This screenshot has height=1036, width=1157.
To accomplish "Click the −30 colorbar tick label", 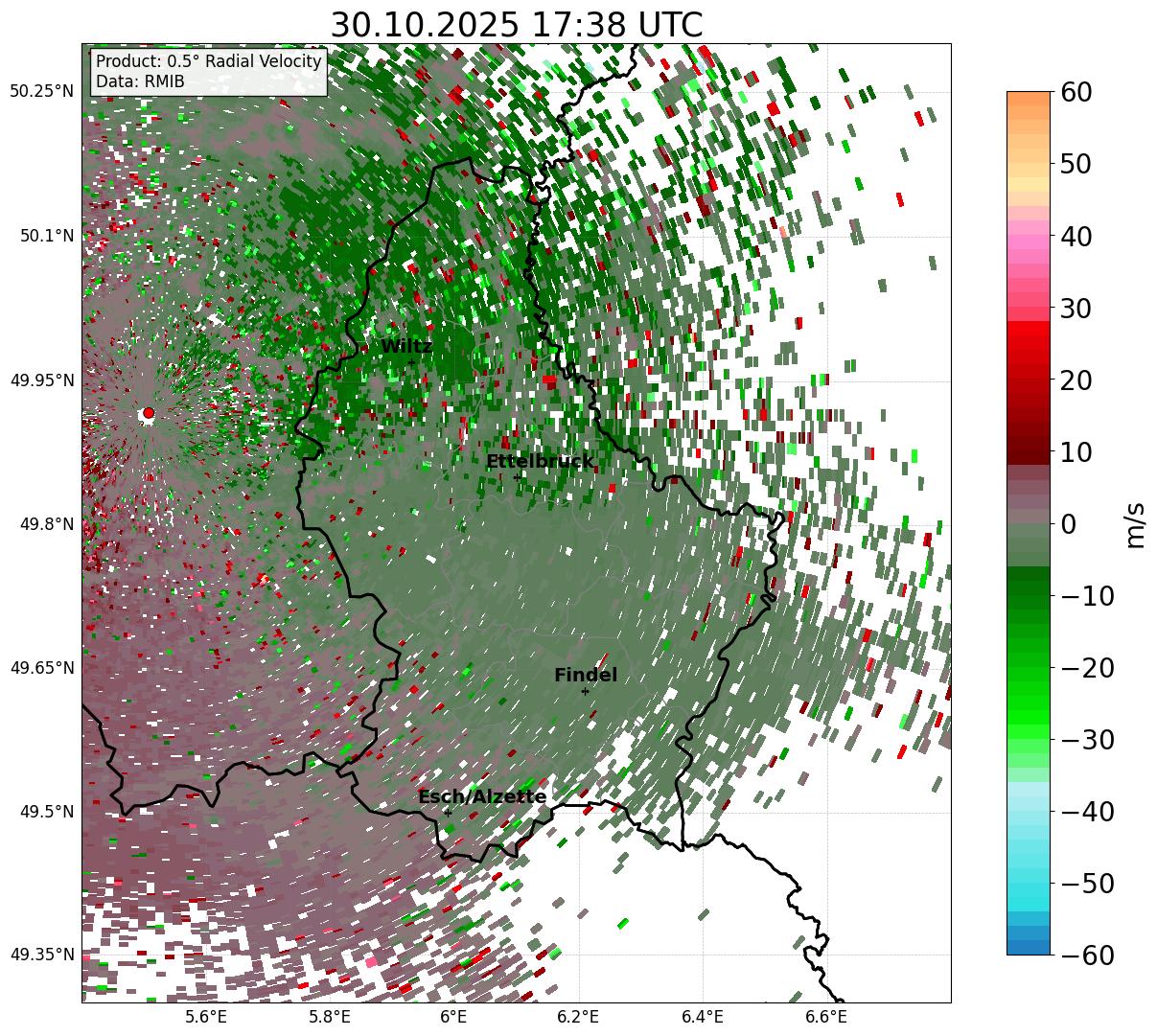I will pyautogui.click(x=1087, y=739).
